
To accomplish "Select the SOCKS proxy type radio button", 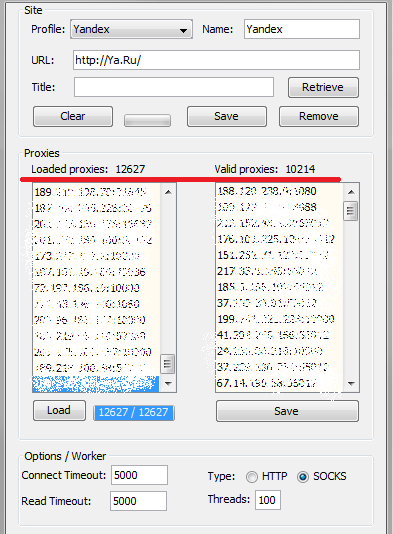I will [302, 476].
